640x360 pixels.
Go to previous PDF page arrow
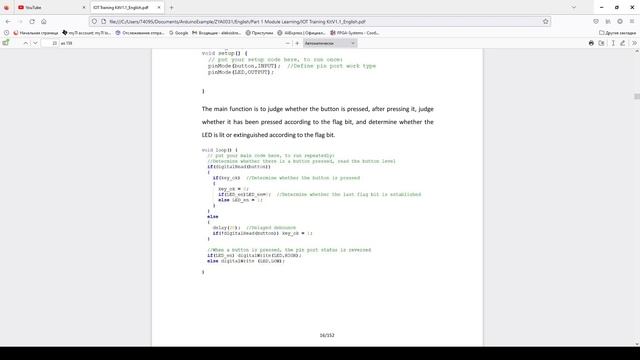point(25,43)
